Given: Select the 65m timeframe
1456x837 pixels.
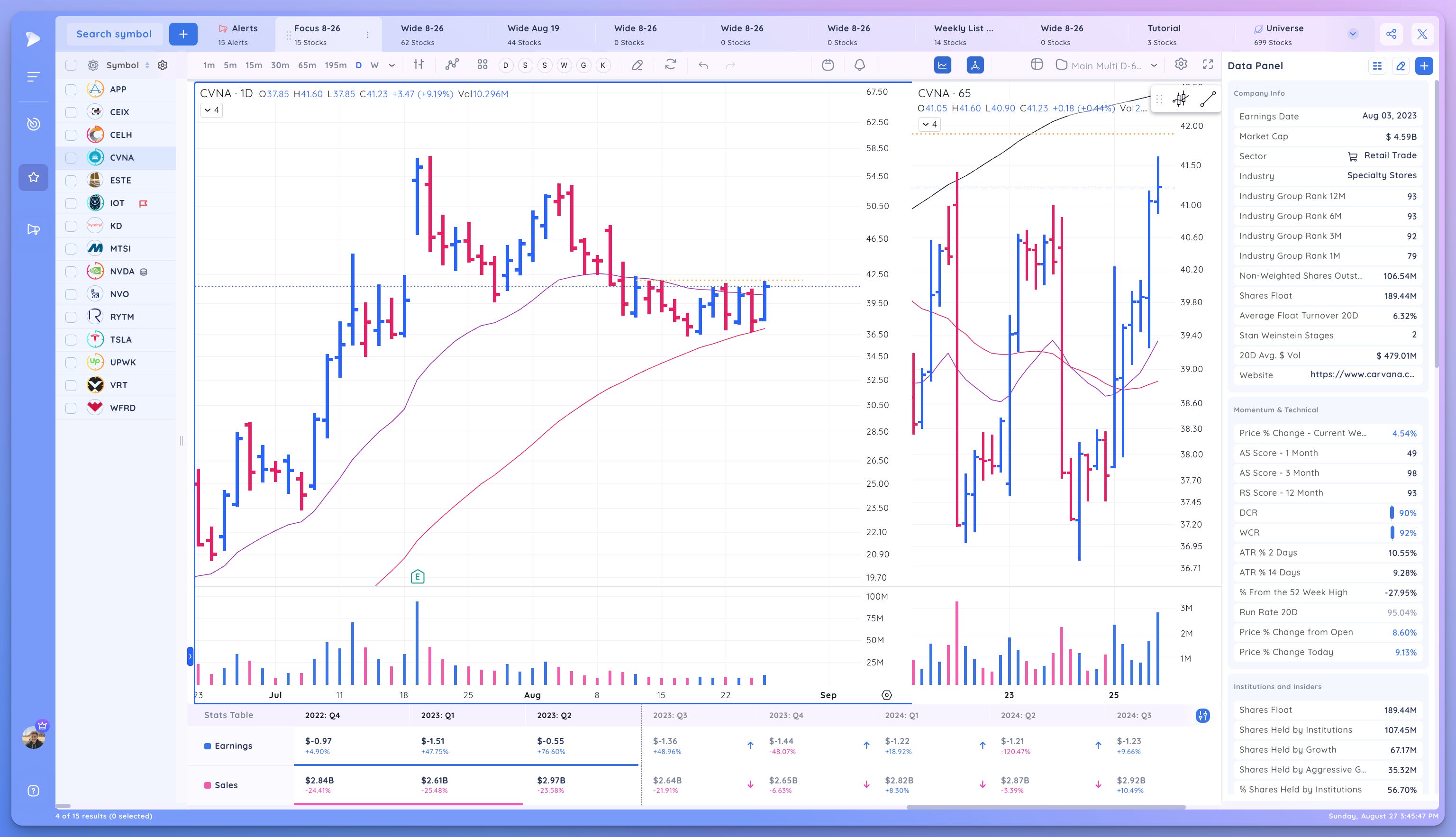Looking at the screenshot, I should tap(307, 65).
